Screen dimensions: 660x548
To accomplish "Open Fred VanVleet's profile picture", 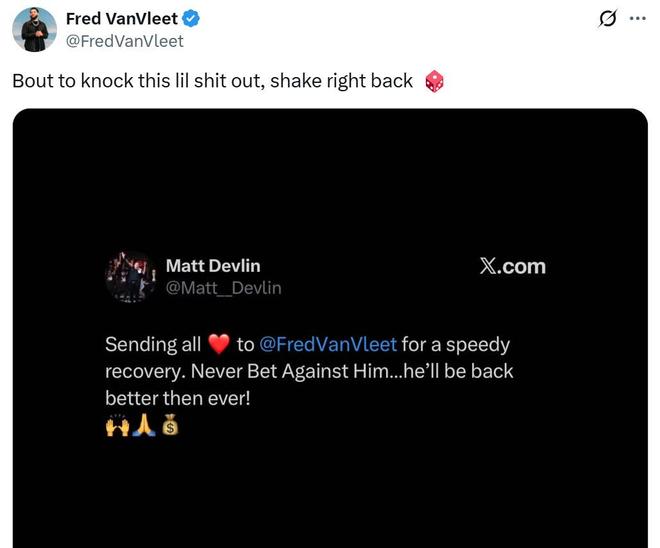I will (35, 29).
